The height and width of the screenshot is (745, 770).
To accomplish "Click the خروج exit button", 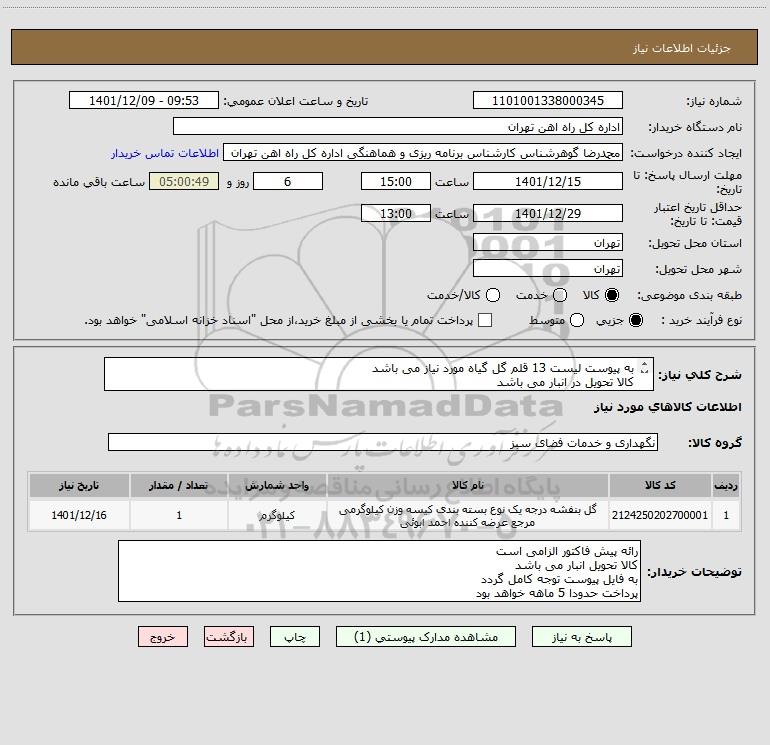I will coord(163,637).
